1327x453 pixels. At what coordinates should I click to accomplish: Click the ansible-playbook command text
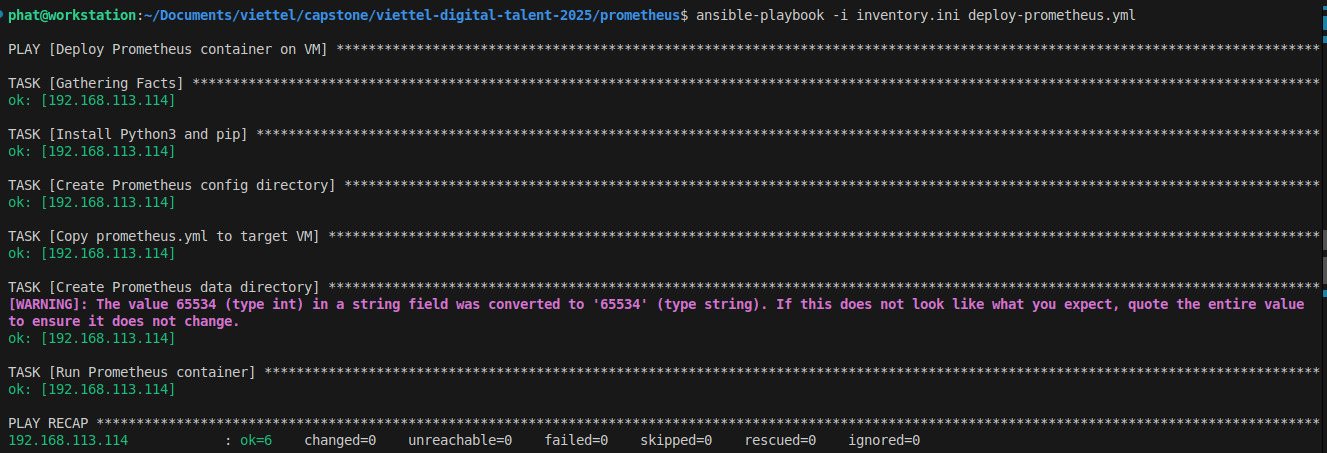pyautogui.click(x=759, y=15)
